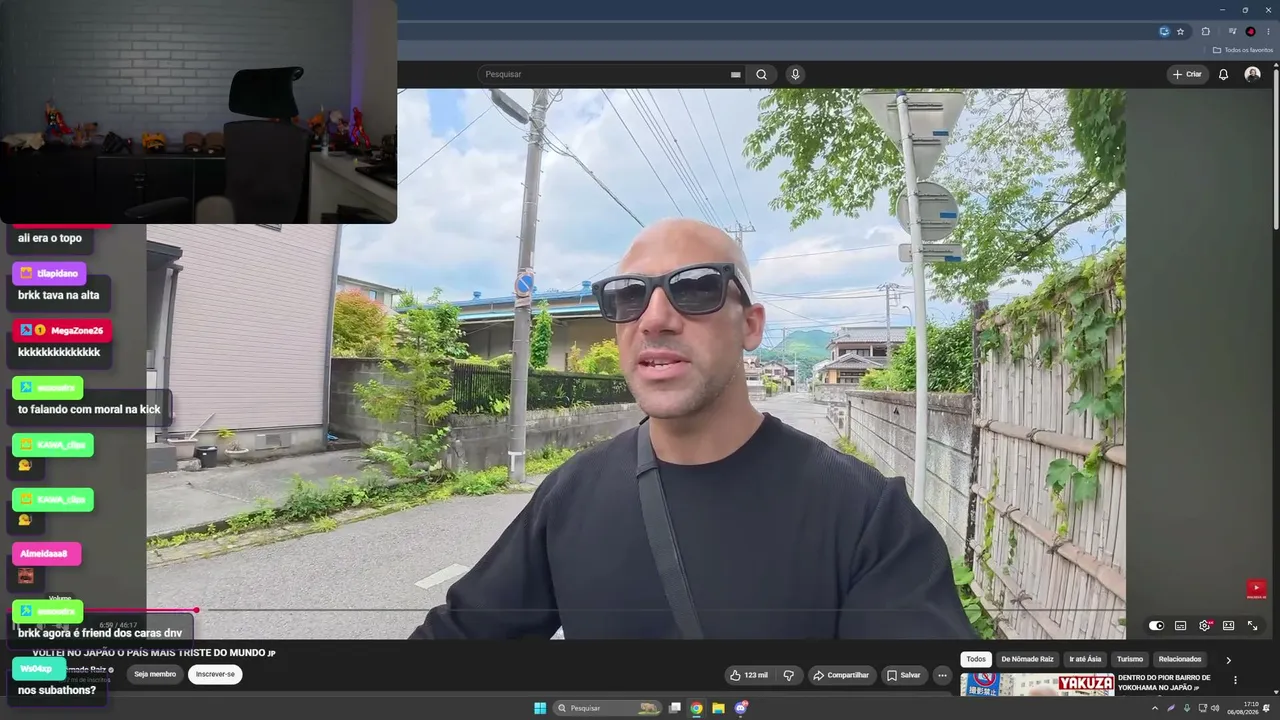Start voice search with microphone icon
This screenshot has width=1280, height=720.
[795, 74]
